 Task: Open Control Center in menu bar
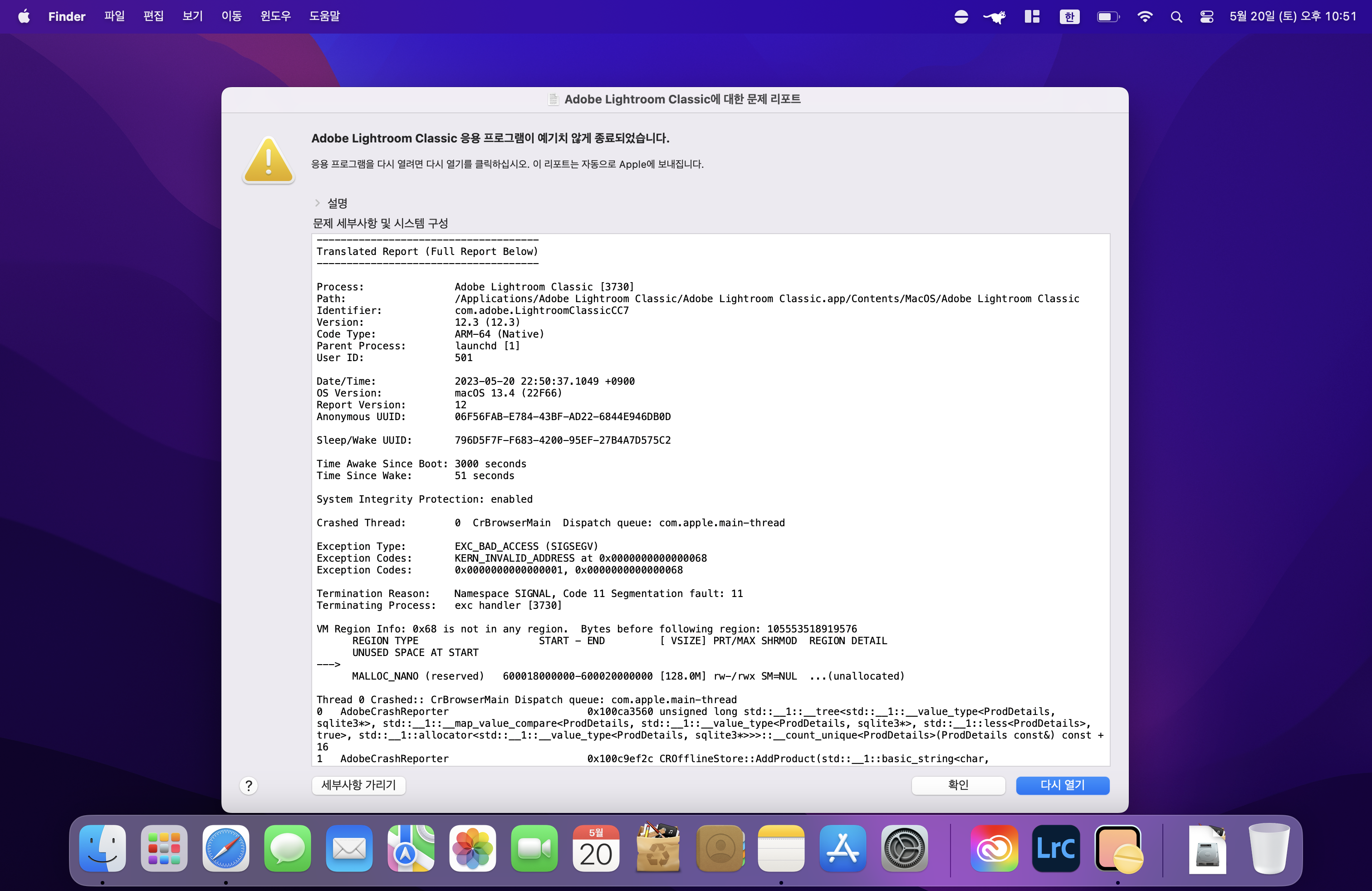point(1206,17)
